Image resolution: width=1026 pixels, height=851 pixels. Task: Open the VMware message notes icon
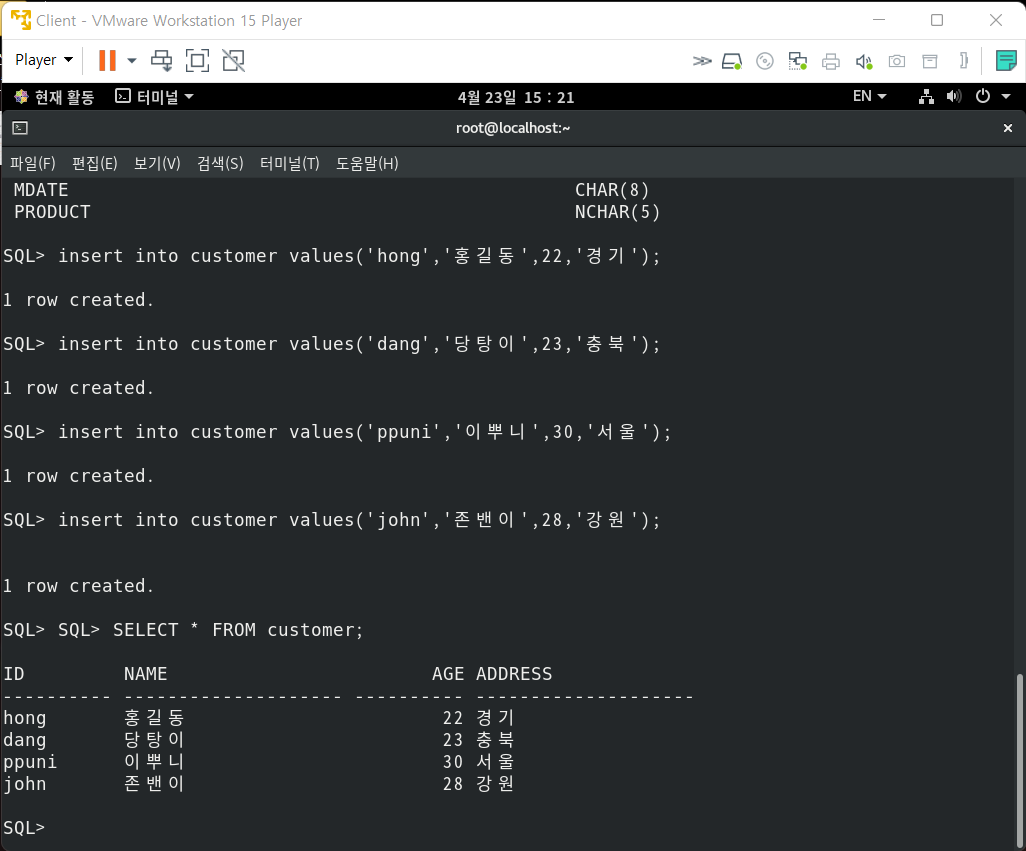1006,61
